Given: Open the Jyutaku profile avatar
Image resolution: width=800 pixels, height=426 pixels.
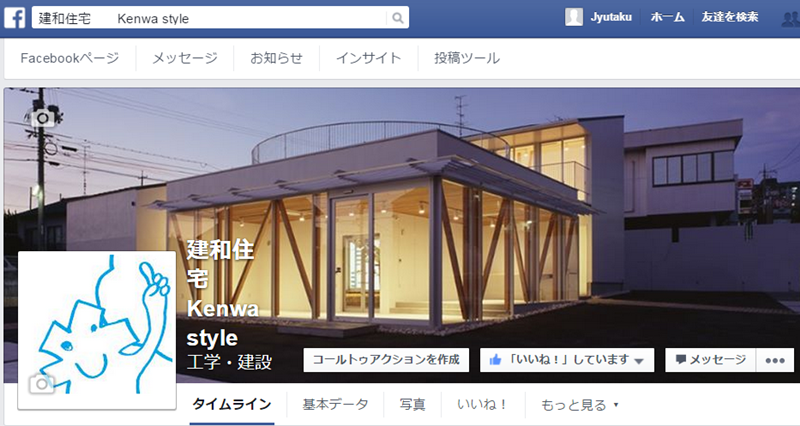Looking at the screenshot, I should [573, 17].
